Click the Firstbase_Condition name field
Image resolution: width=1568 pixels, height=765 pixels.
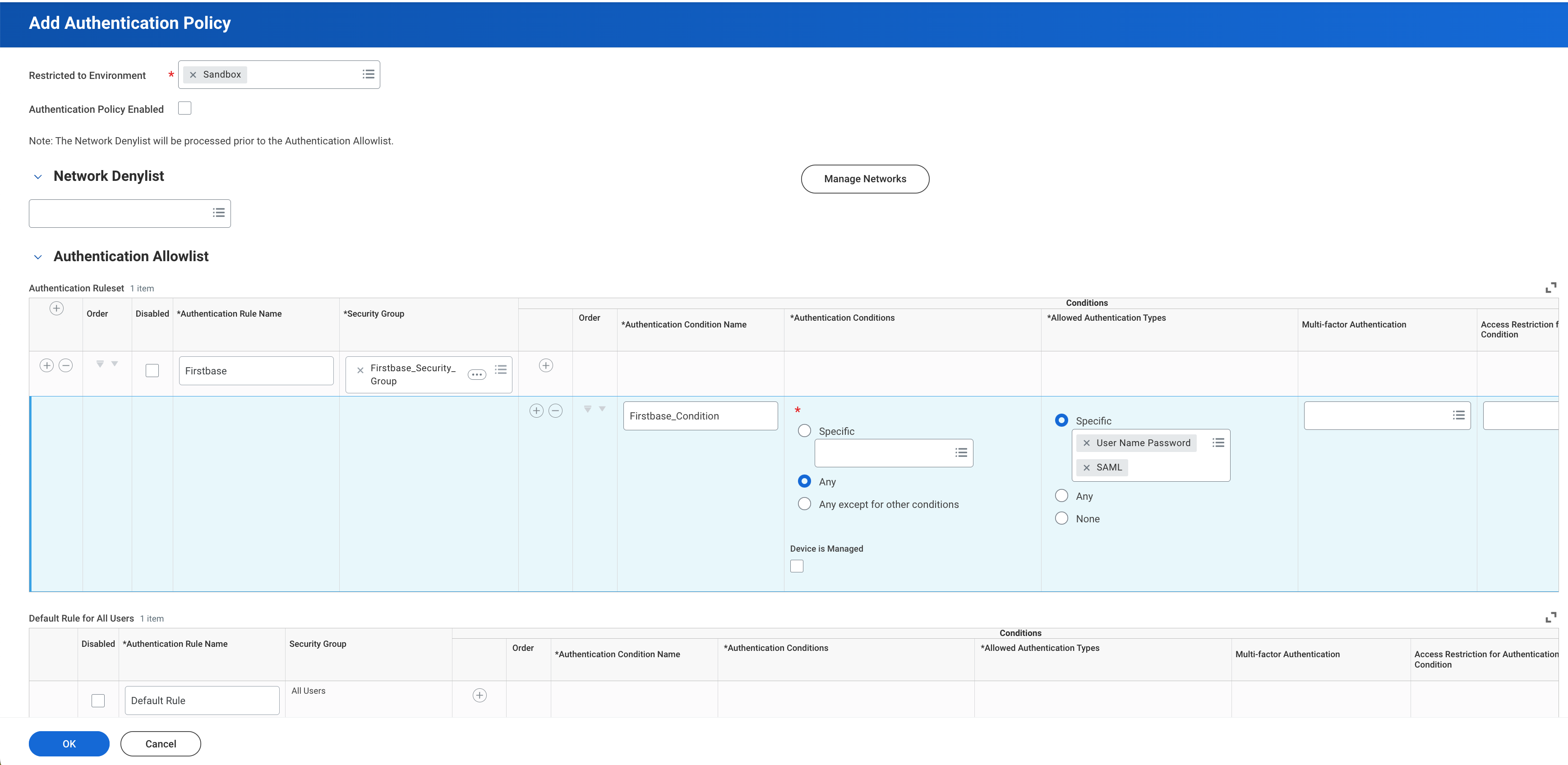coord(700,416)
